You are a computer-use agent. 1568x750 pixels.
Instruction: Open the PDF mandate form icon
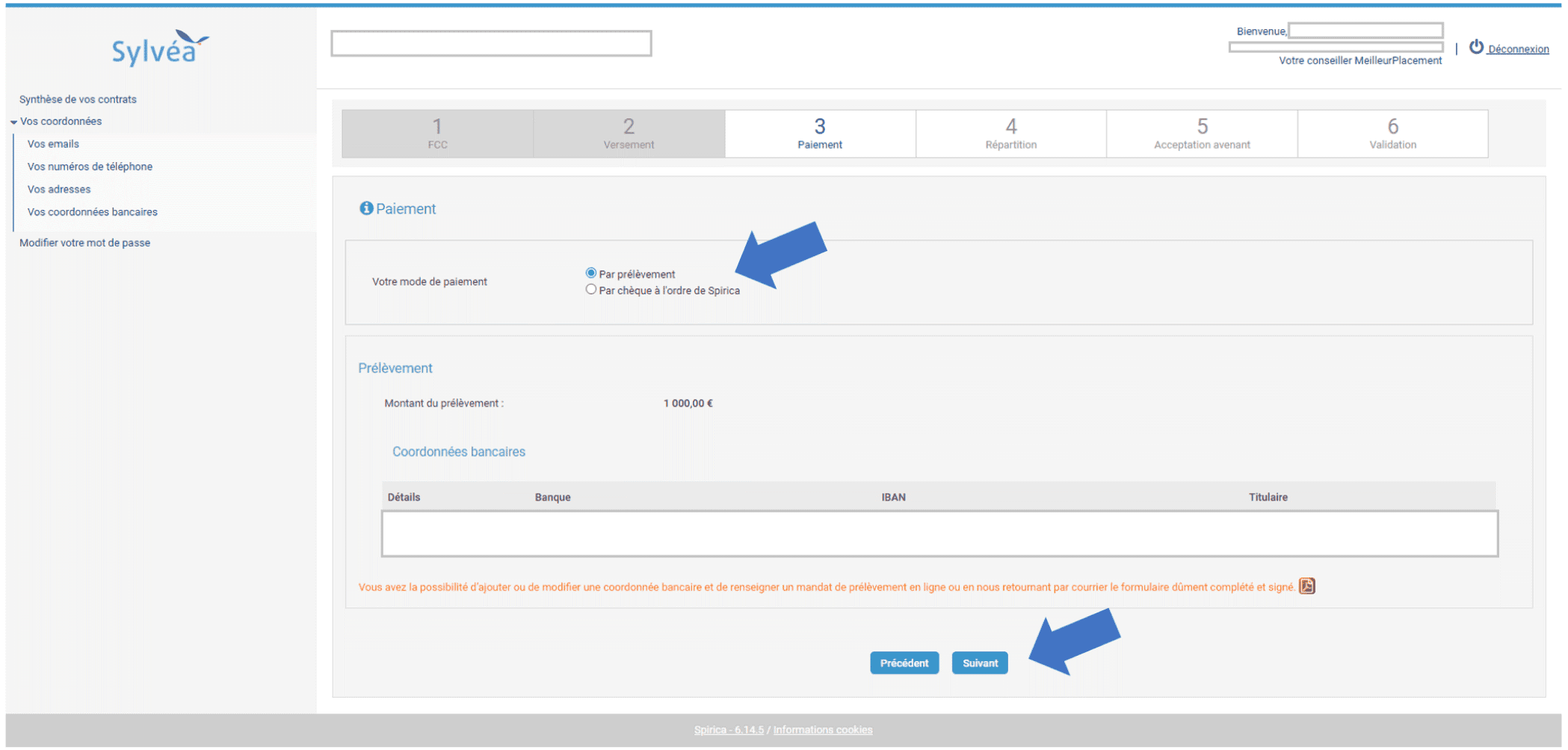tap(1306, 586)
